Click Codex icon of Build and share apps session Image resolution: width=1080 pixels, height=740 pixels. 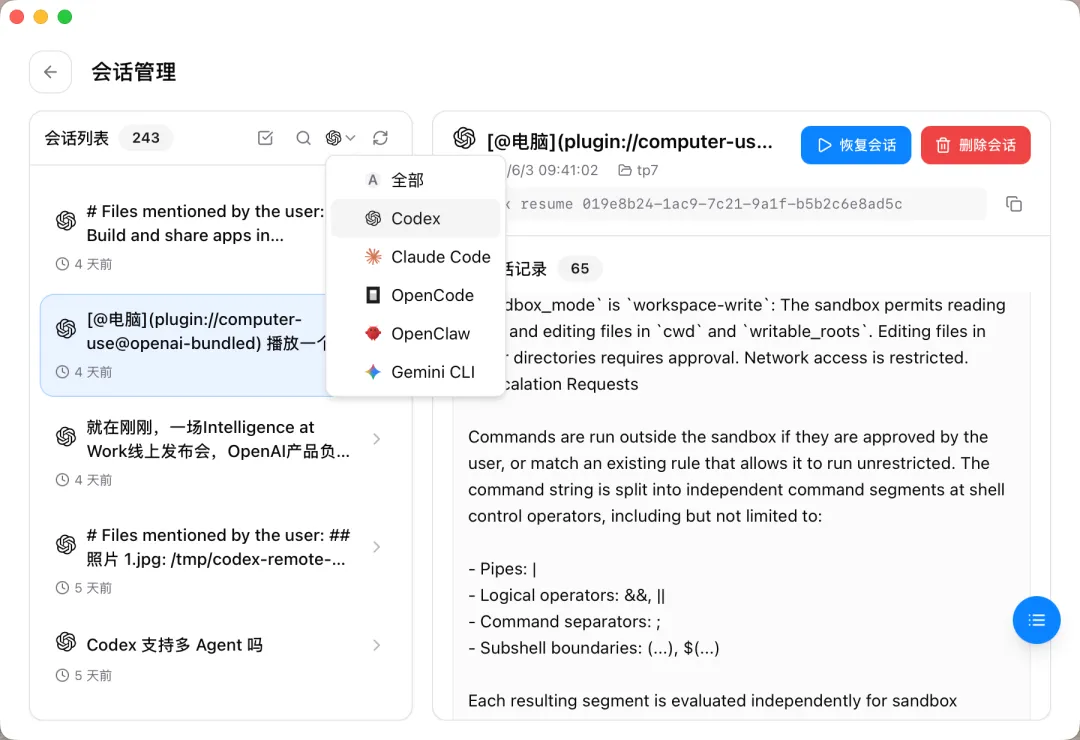click(x=66, y=221)
